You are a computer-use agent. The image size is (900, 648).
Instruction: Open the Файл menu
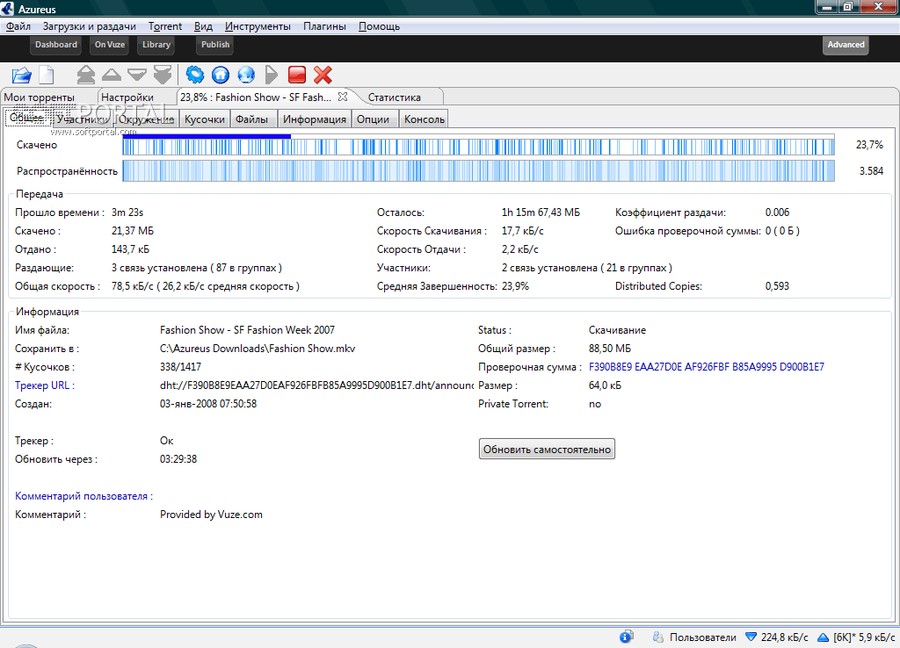(18, 26)
